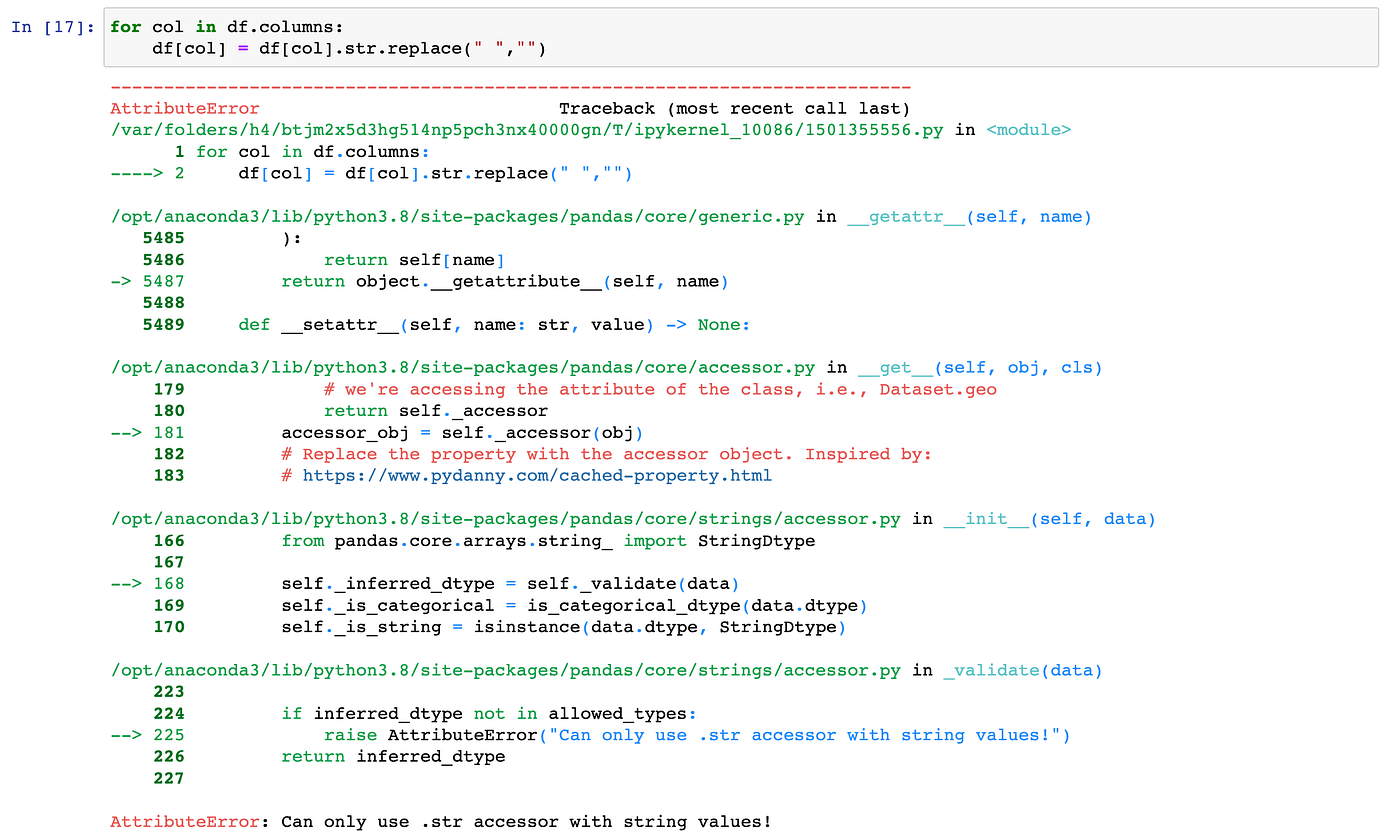Click the ipykernel_10086/1501355556.py file path

point(527,130)
